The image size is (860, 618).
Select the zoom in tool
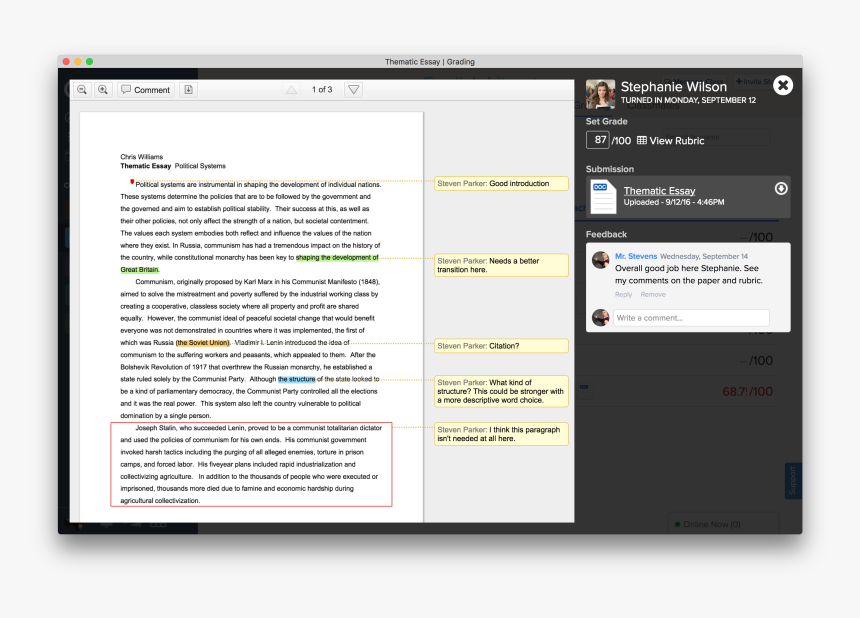tap(102, 89)
